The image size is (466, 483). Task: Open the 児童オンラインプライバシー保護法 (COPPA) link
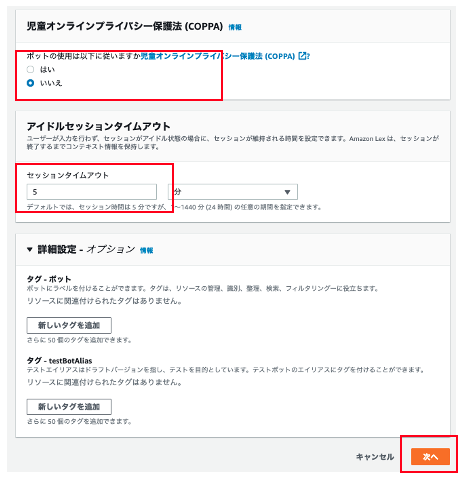point(218,56)
